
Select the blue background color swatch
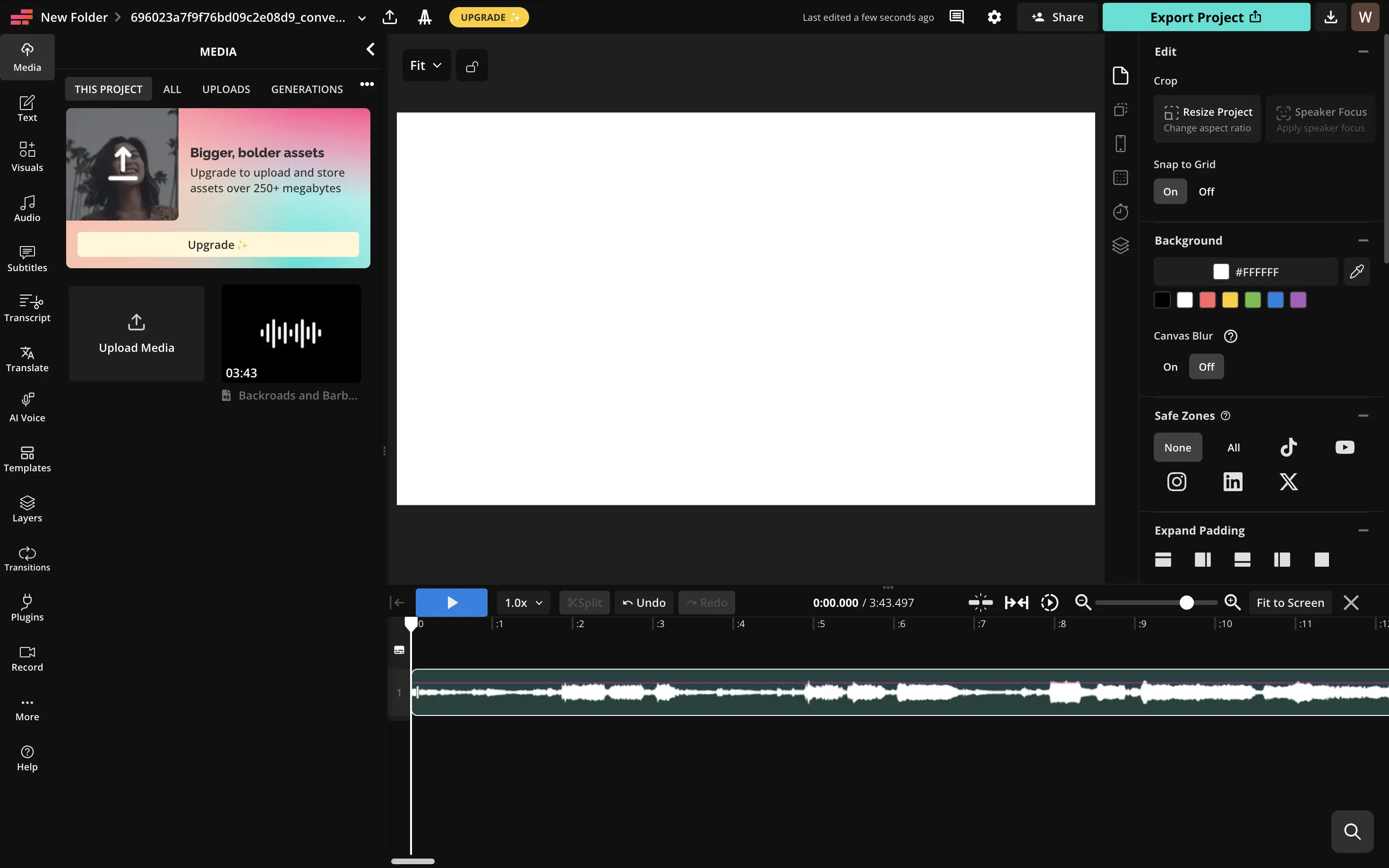tap(1275, 300)
